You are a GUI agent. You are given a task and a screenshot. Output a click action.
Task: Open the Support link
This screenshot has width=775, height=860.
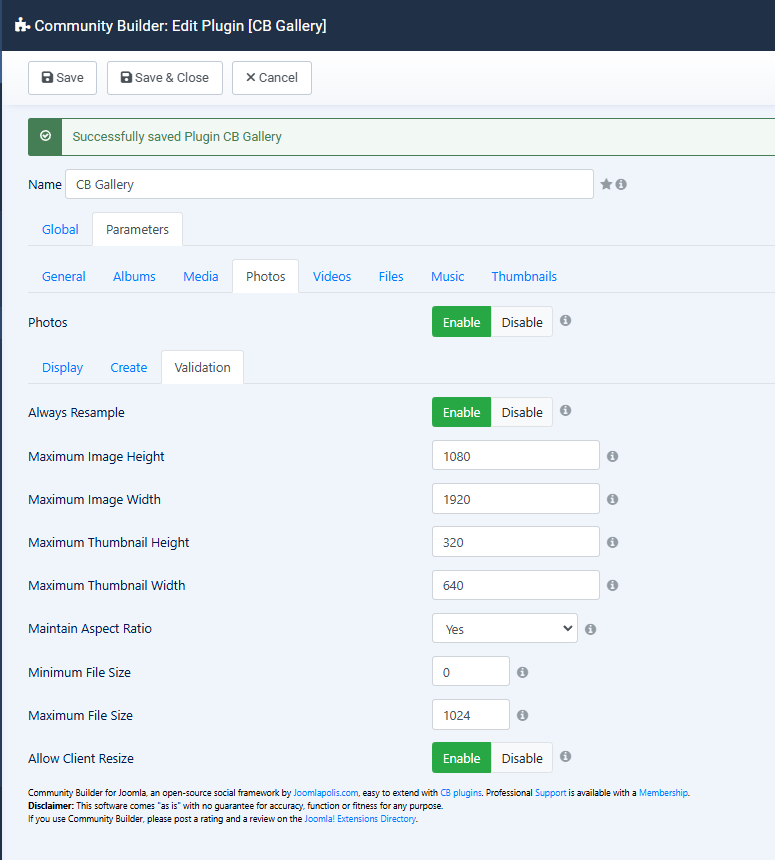(x=550, y=793)
